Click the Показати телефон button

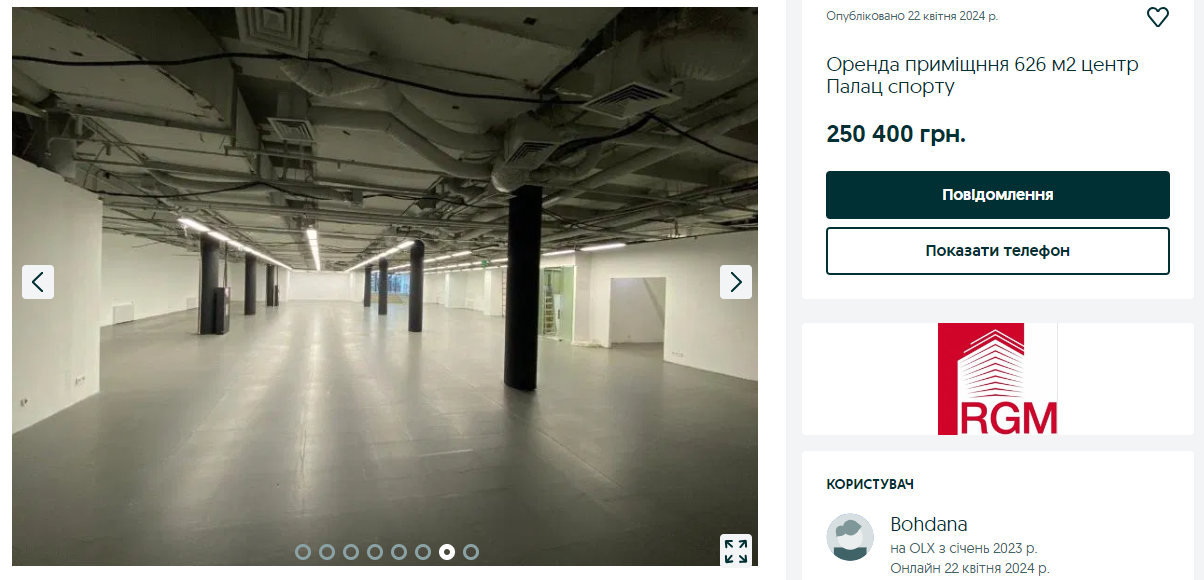coord(998,251)
